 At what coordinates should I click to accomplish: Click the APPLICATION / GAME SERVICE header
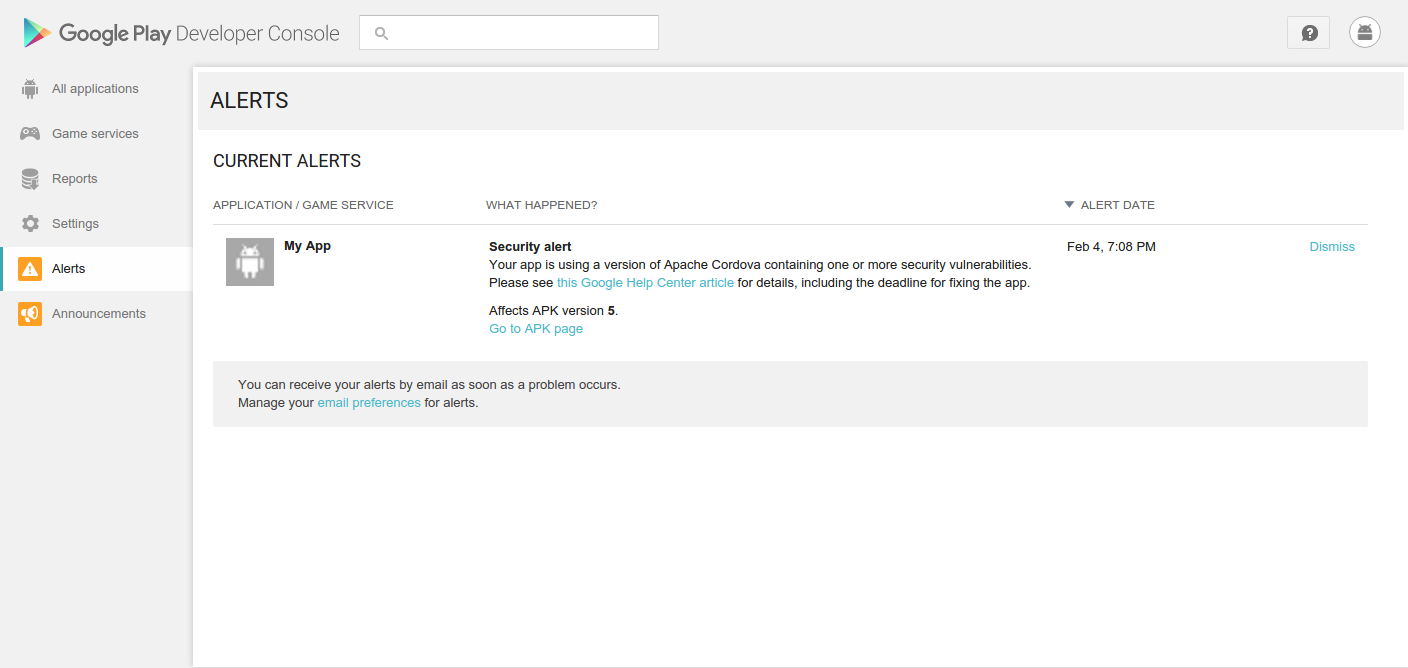click(303, 205)
